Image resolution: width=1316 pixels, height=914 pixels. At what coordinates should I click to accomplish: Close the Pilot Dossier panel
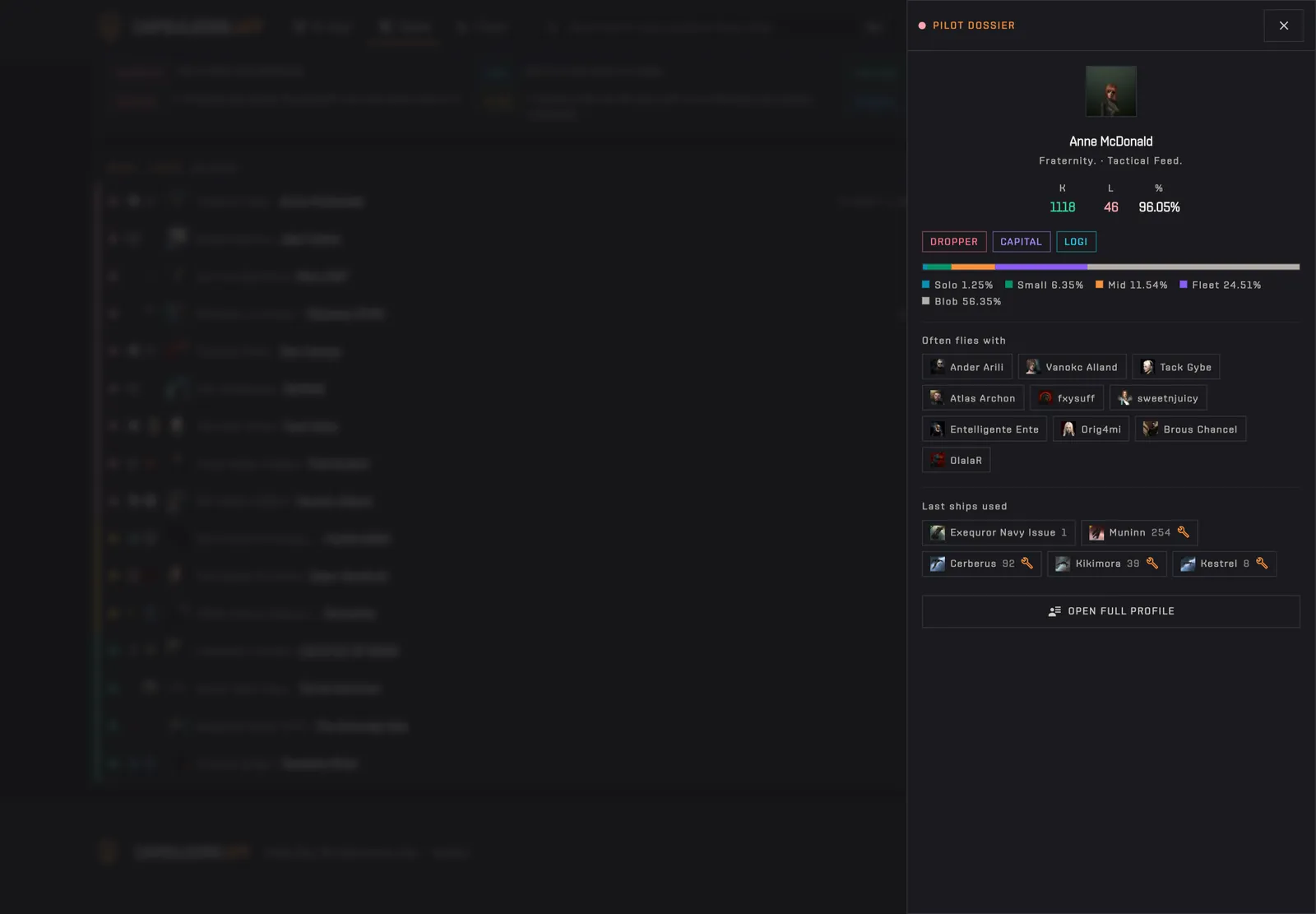click(x=1283, y=26)
